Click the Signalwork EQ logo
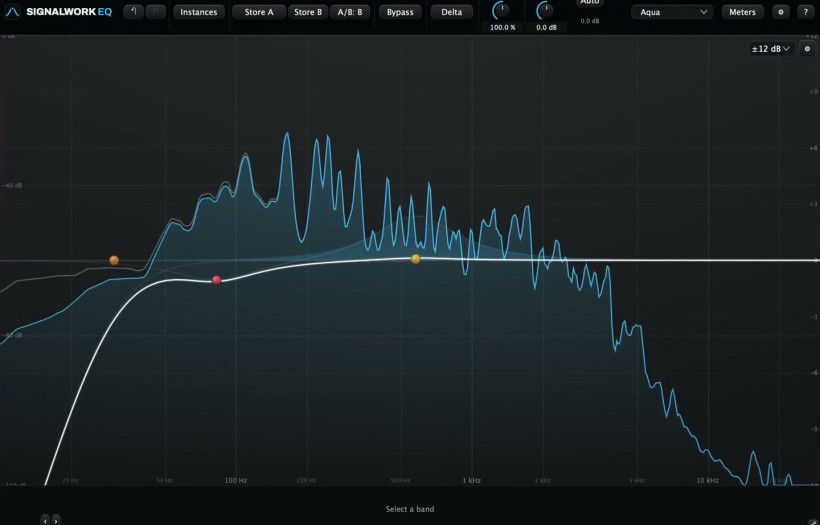820x525 pixels. pyautogui.click(x=59, y=12)
